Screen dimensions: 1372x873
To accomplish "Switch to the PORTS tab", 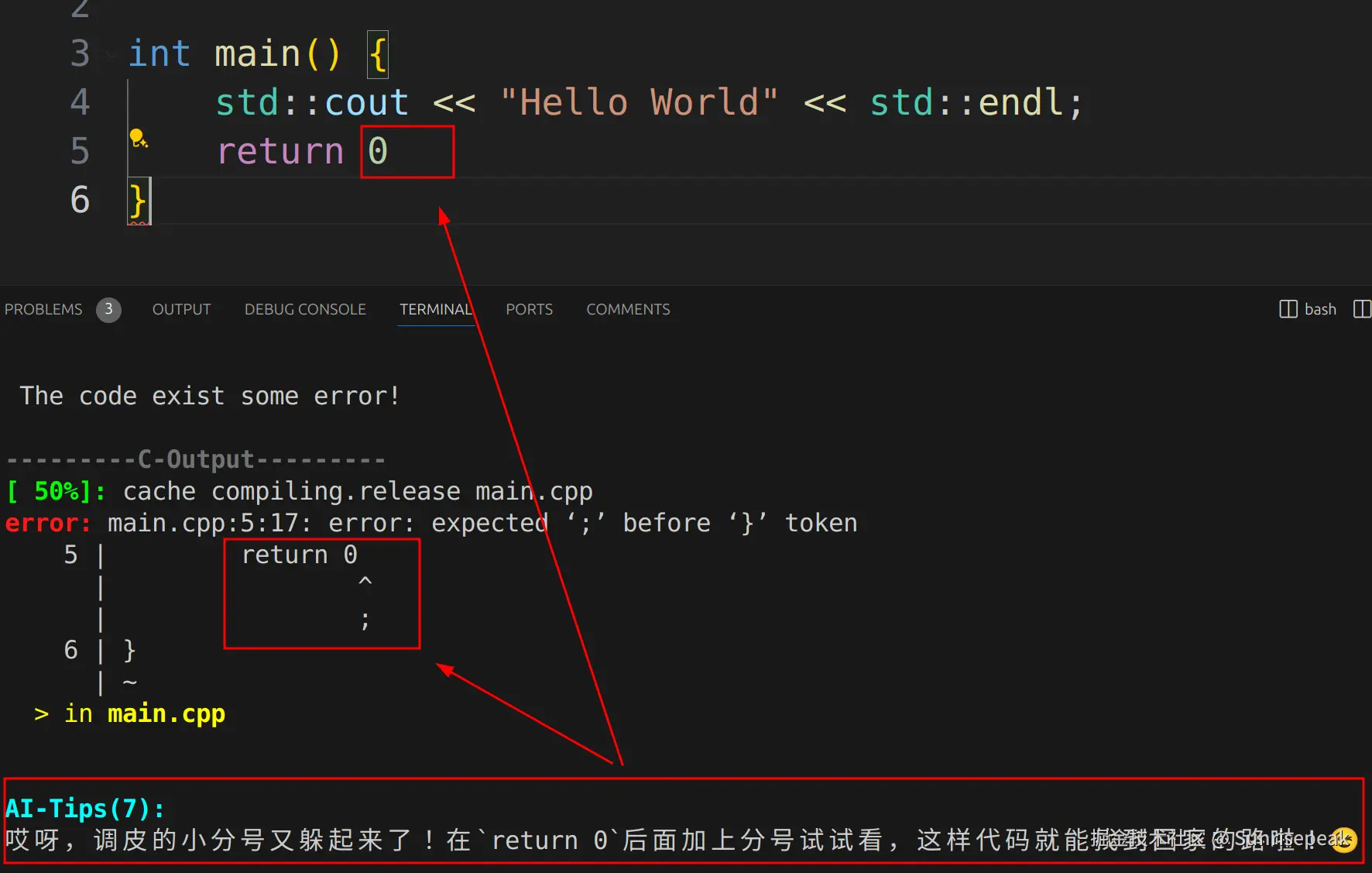I will pyautogui.click(x=530, y=309).
